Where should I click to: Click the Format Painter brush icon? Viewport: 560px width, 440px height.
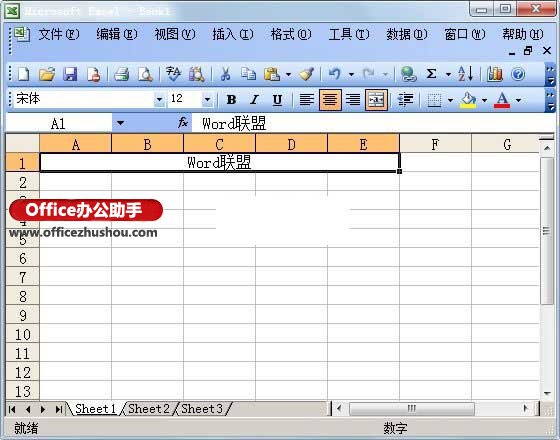(306, 74)
